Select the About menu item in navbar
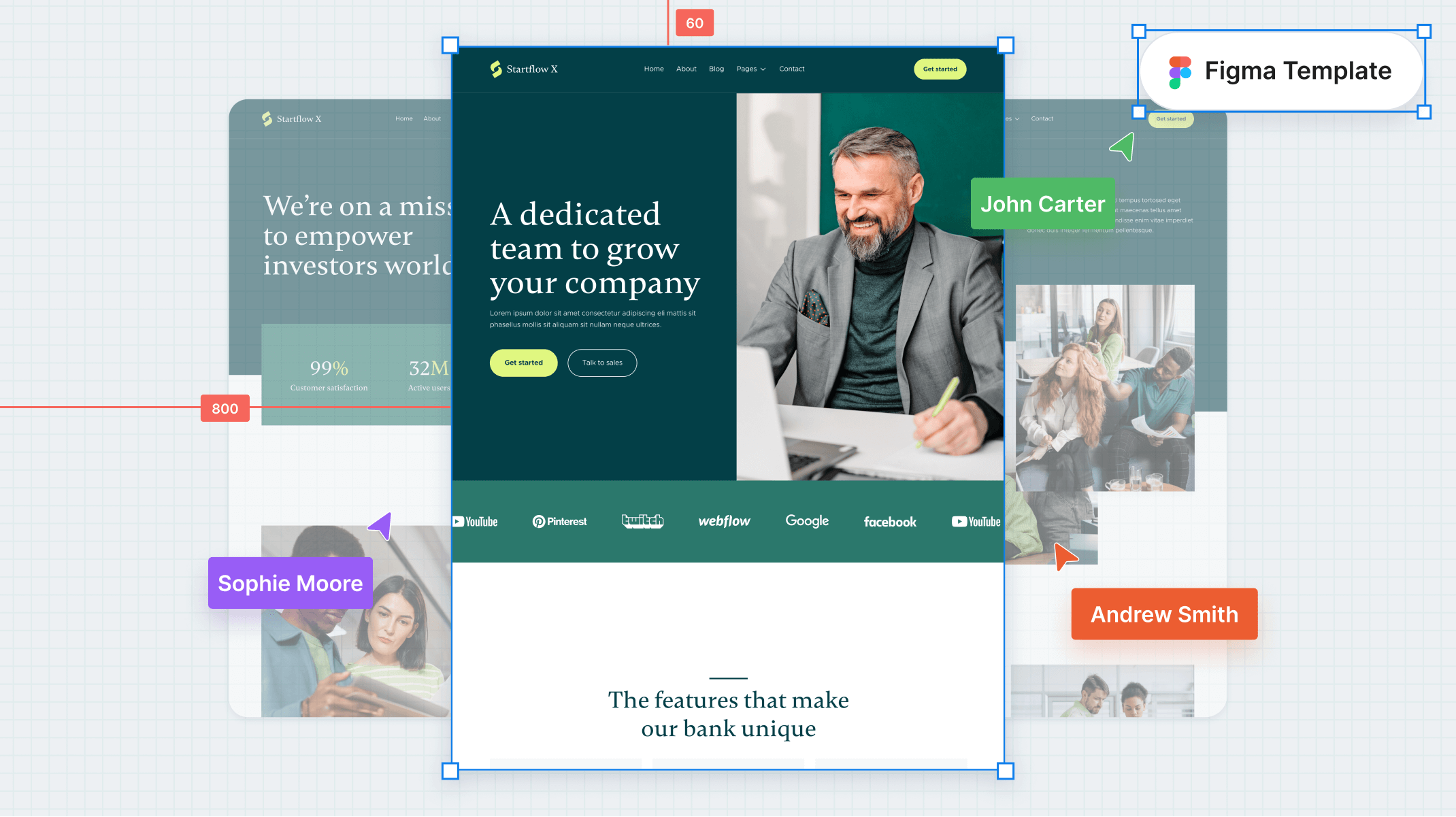Screen dimensions: 1456x817 (x=686, y=68)
